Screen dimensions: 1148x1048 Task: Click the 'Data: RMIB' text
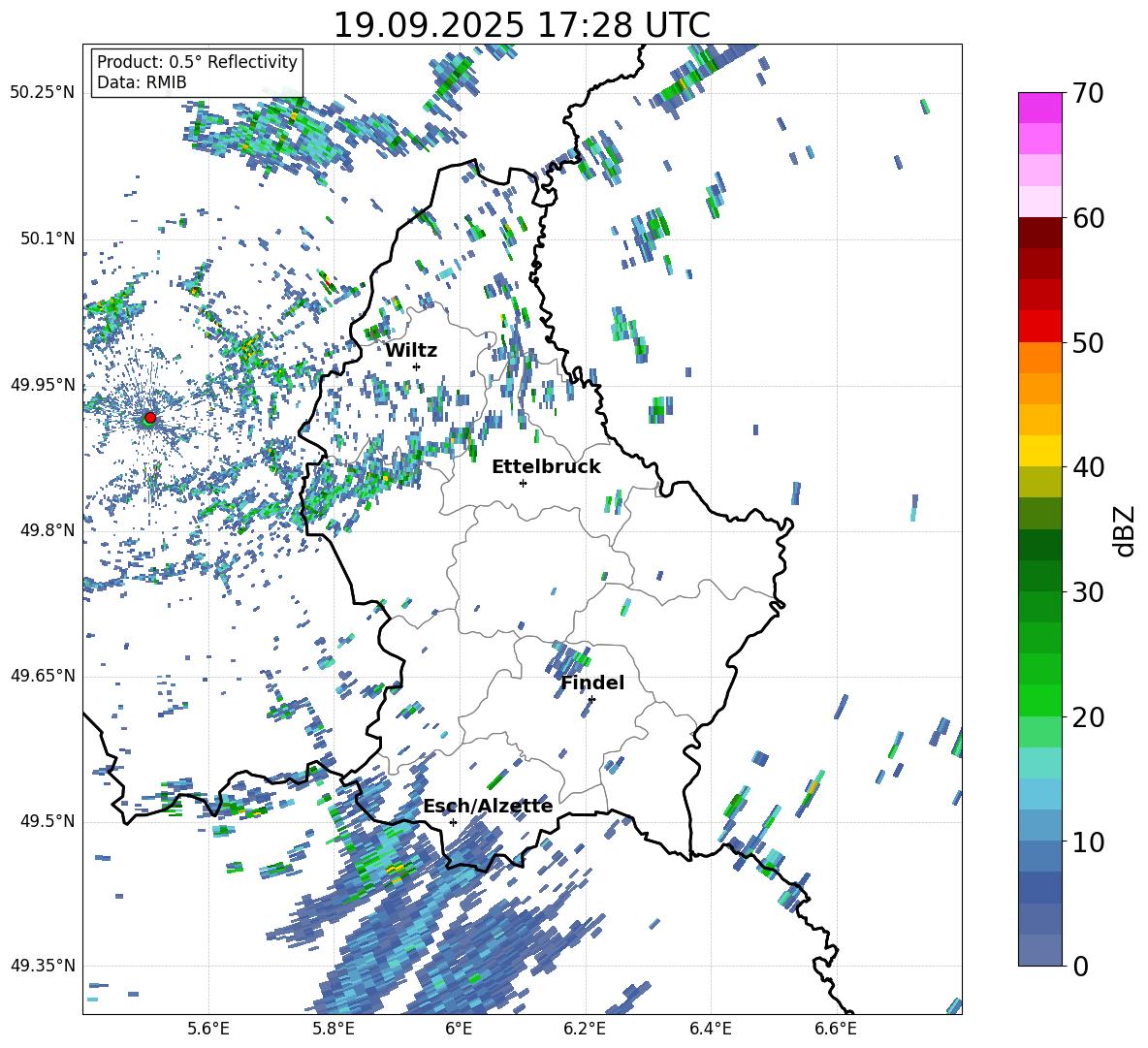(x=142, y=82)
